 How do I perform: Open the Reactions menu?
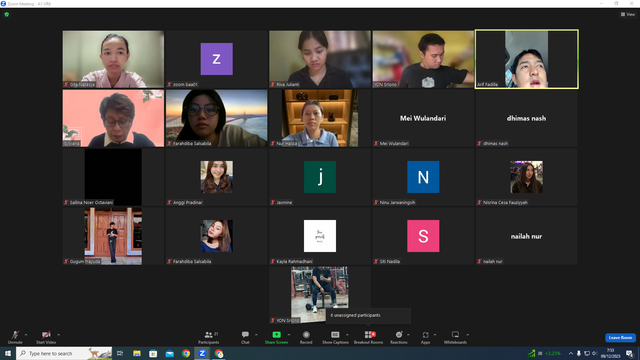[398, 337]
